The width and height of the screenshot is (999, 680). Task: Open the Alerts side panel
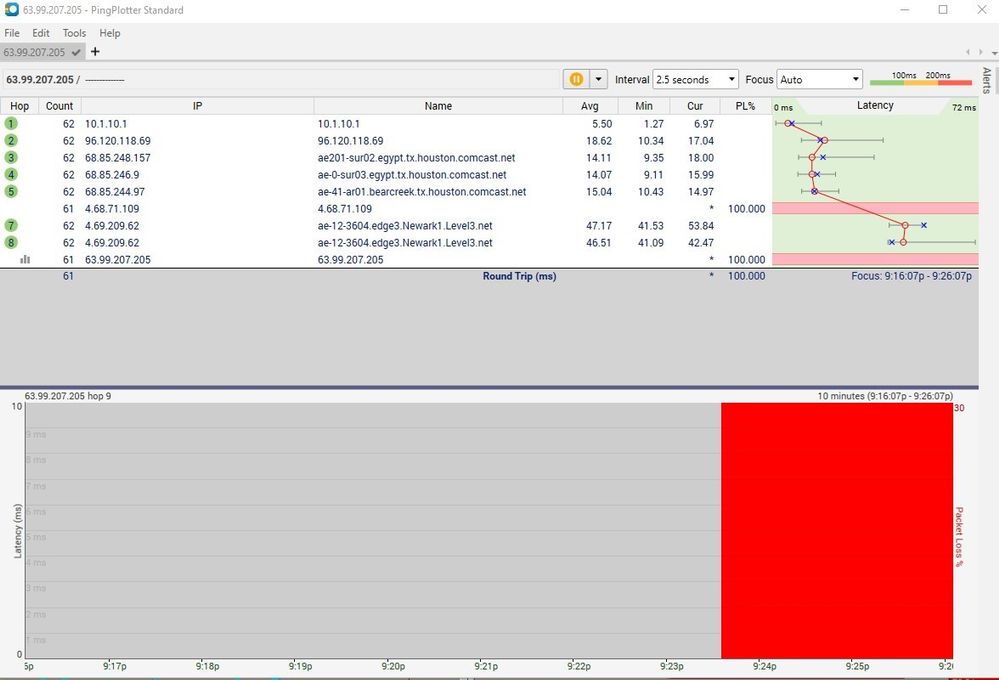(986, 80)
